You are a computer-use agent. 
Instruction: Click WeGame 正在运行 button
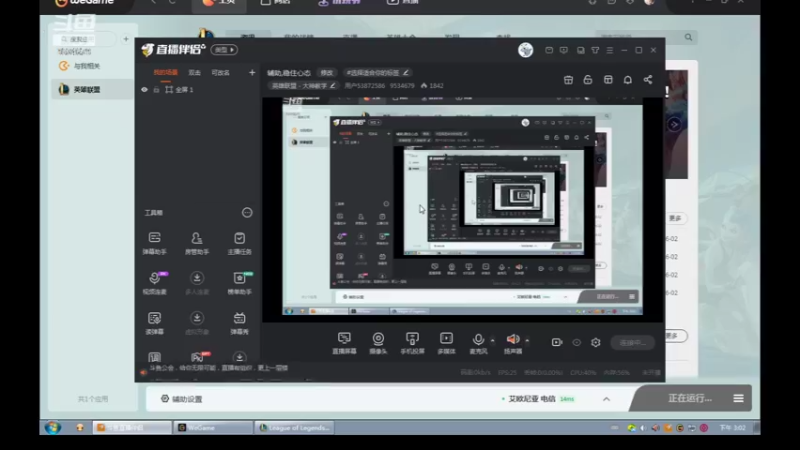(690, 398)
